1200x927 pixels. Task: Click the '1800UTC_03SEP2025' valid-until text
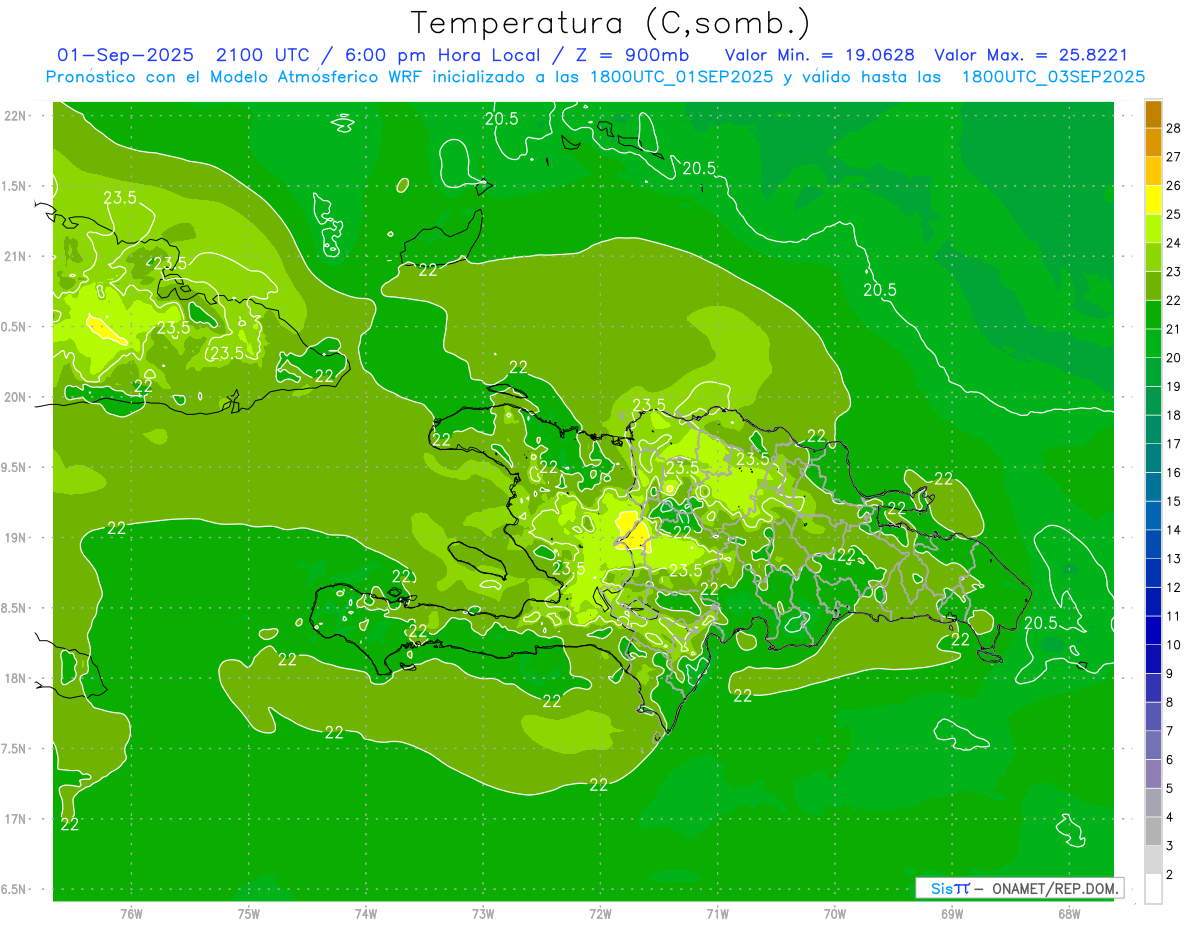(x=1053, y=77)
